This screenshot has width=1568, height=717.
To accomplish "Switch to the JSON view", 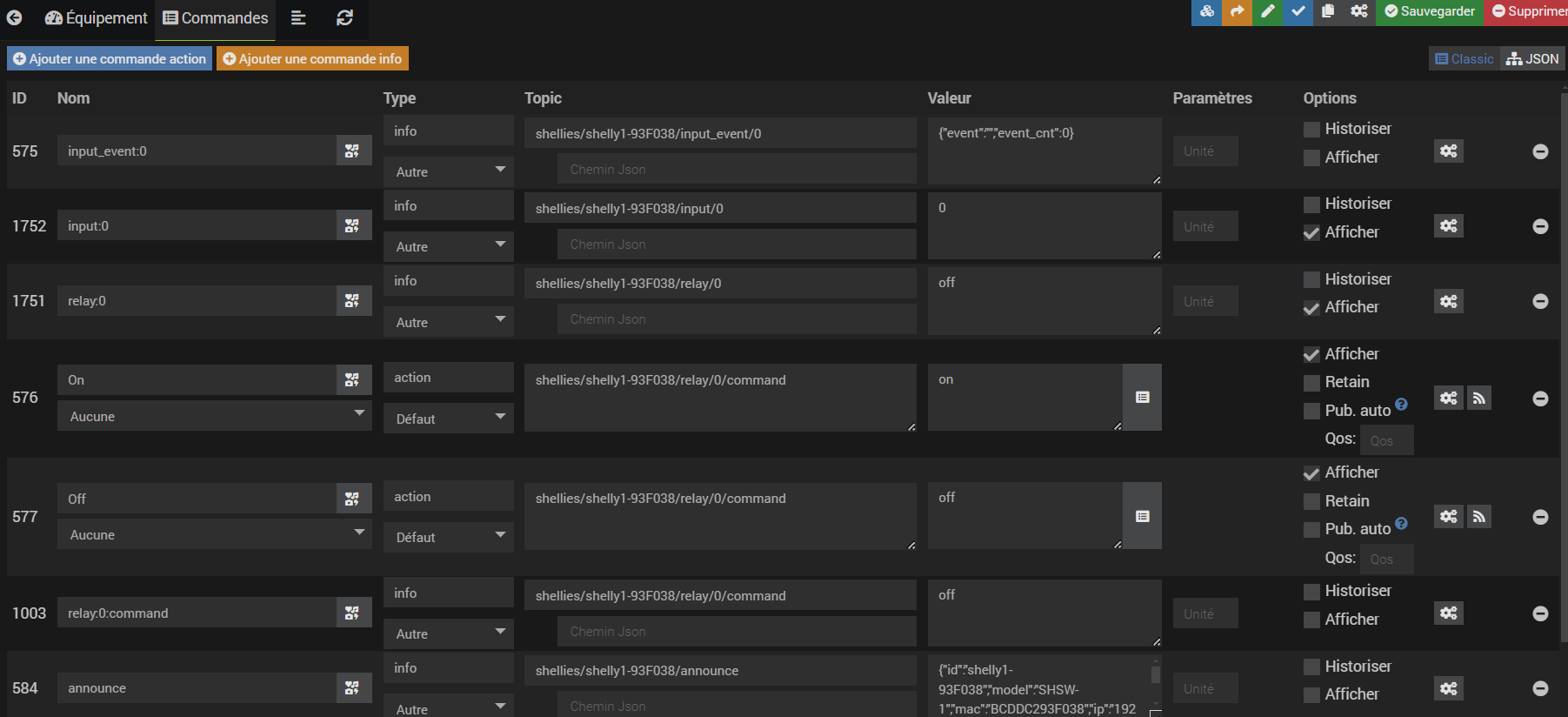I will click(1532, 58).
